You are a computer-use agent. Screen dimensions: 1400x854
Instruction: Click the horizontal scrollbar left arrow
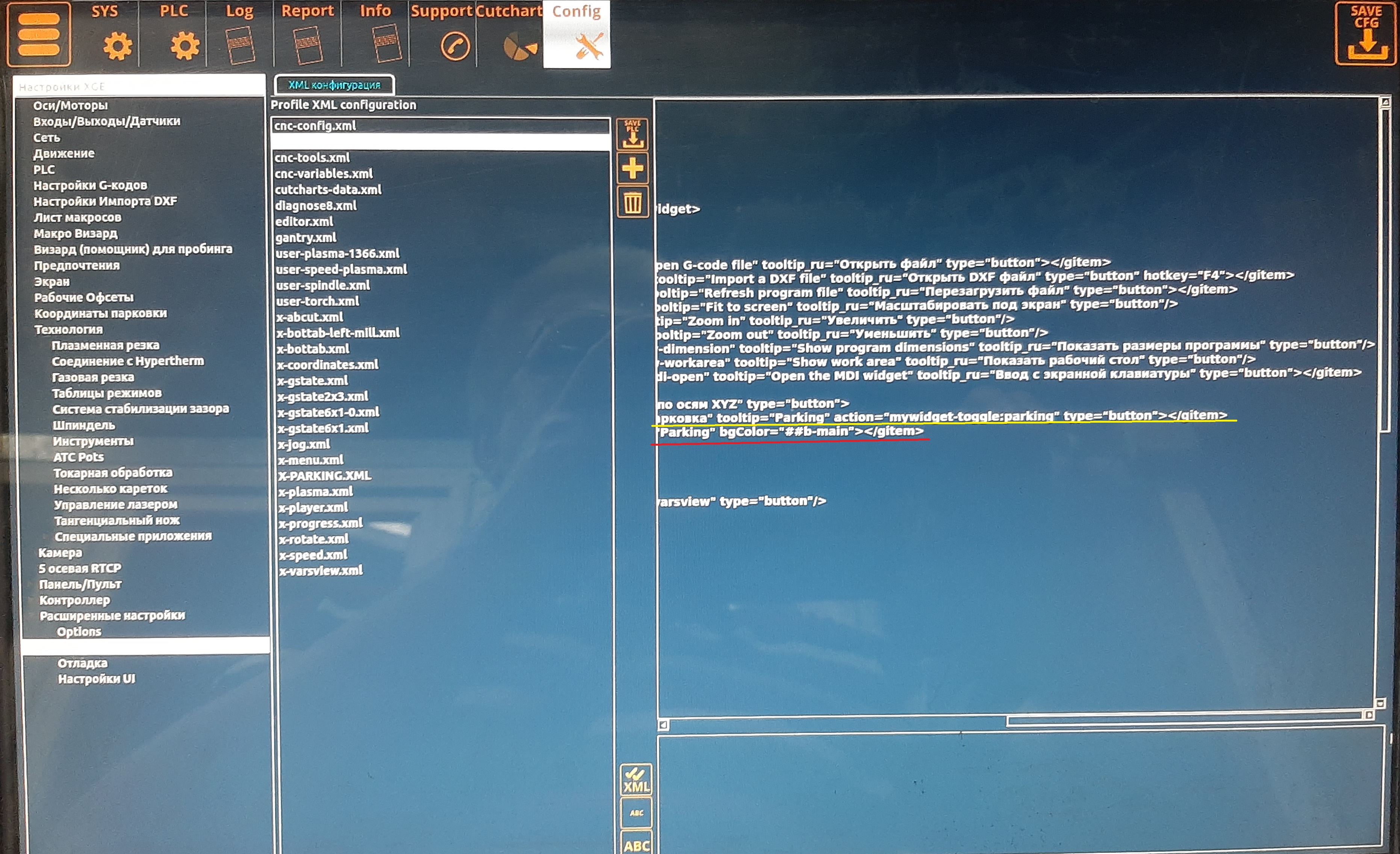[x=663, y=725]
